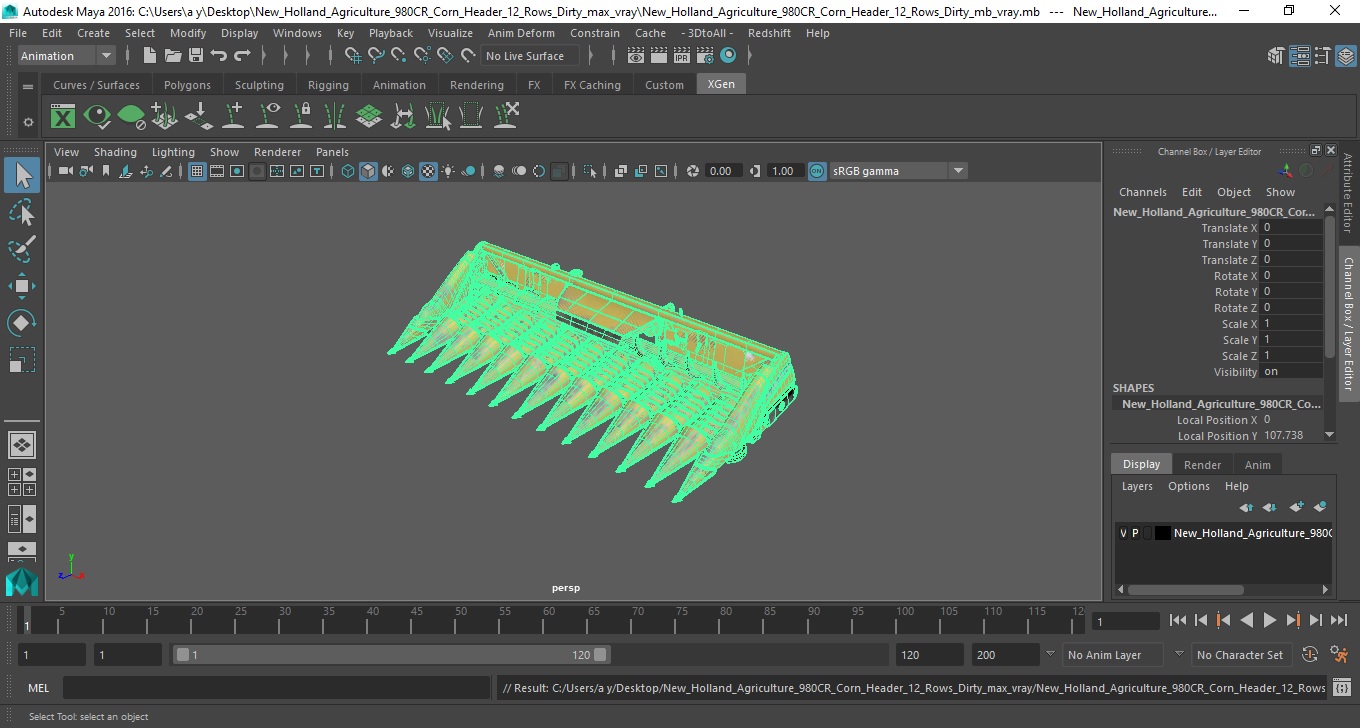Screen dimensions: 1360x728
Task: Click the redo arrow icon
Action: [x=242, y=56]
